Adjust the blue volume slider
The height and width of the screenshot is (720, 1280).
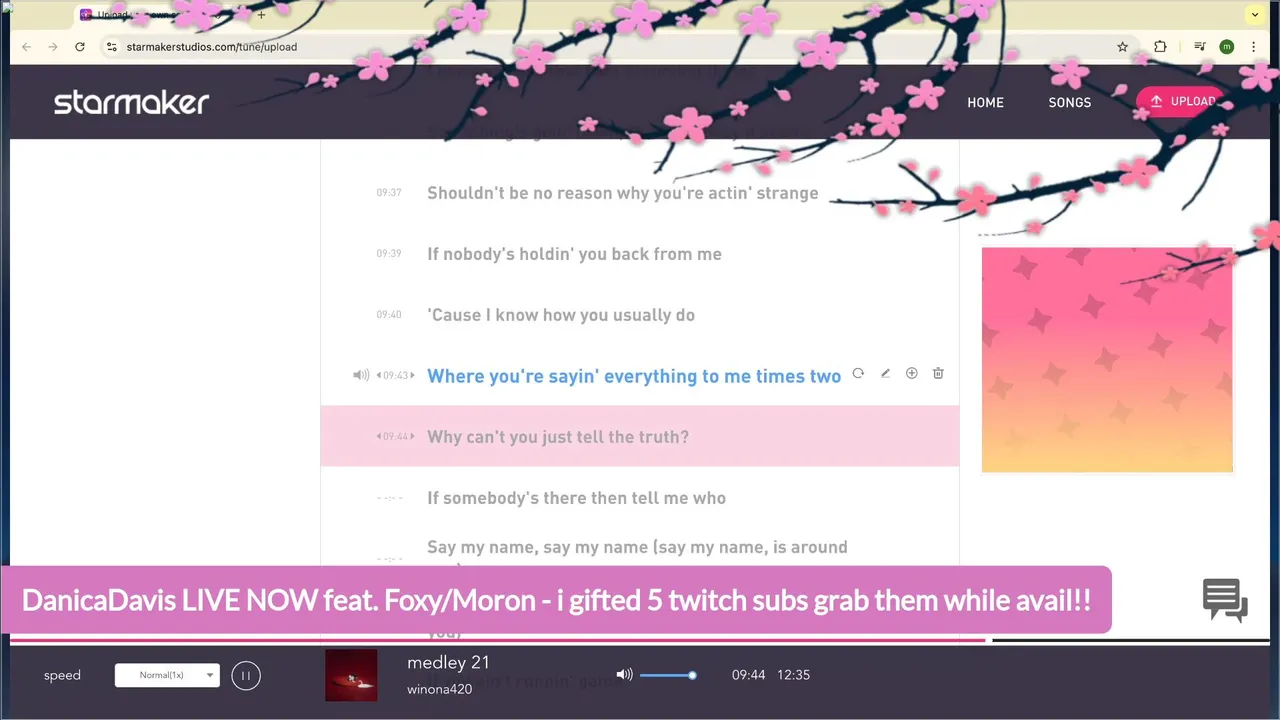[668, 675]
